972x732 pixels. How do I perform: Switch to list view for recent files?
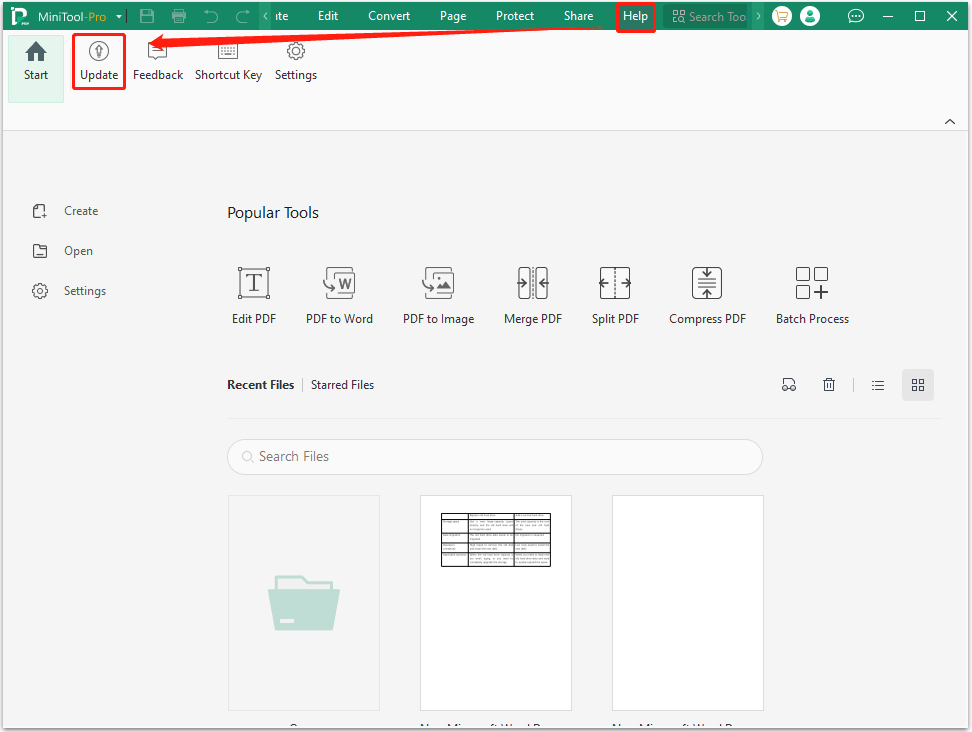point(877,385)
